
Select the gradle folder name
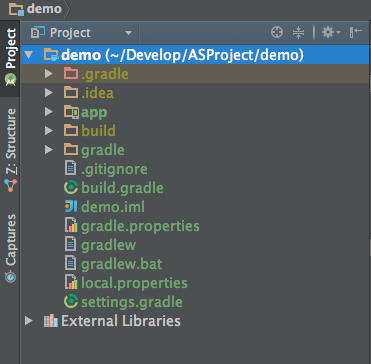(x=103, y=150)
